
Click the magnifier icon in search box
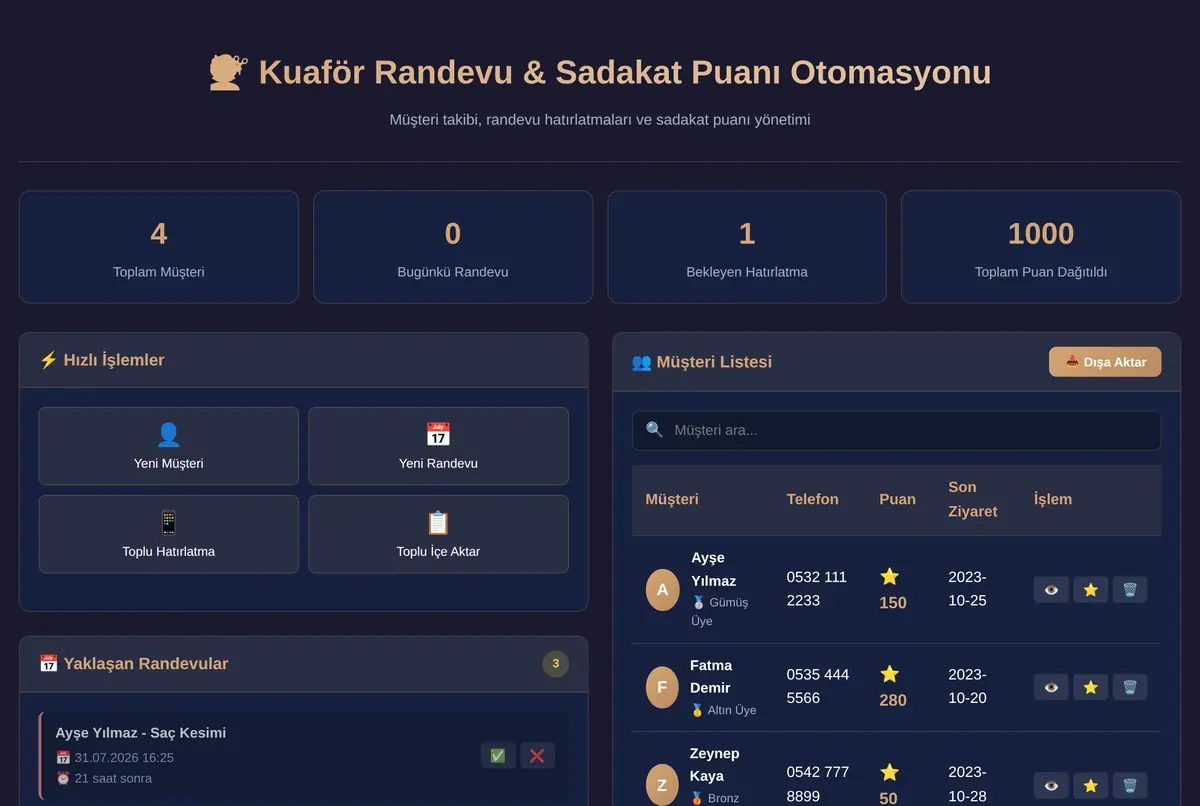pos(654,430)
